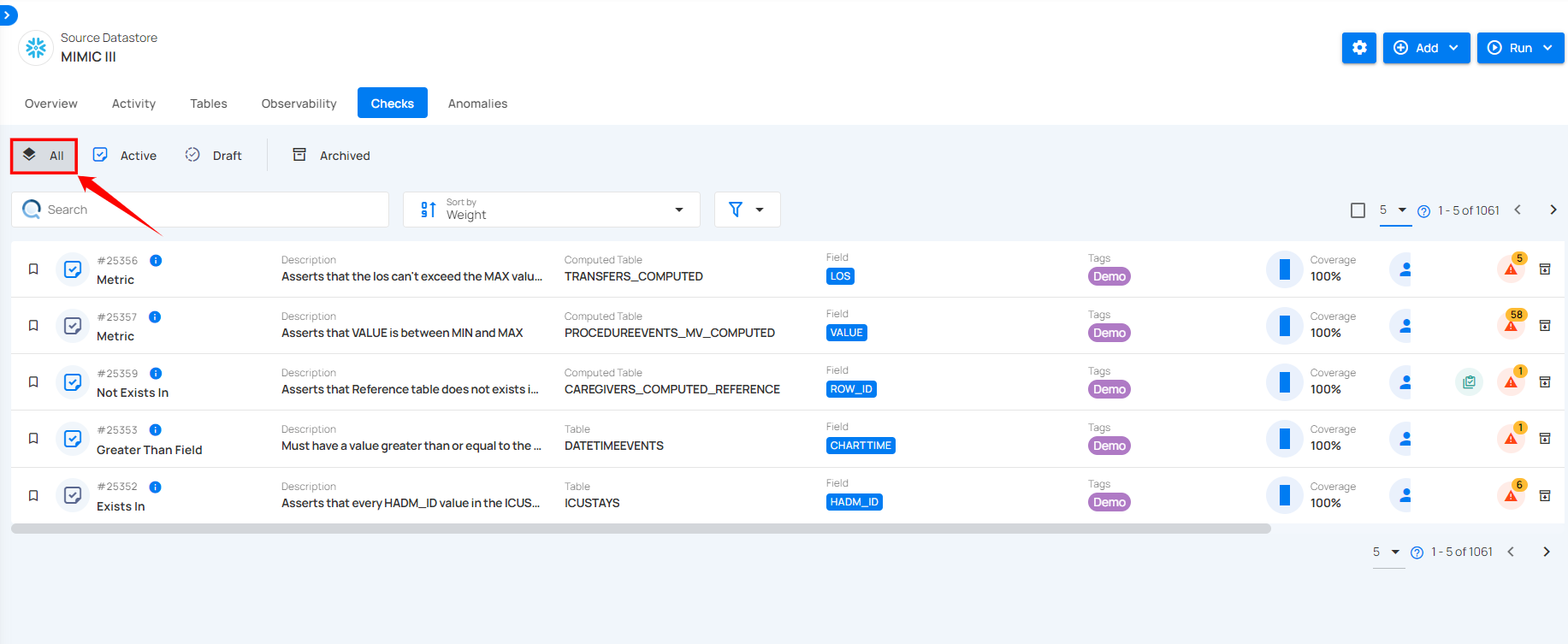The image size is (1568, 644).
Task: Archive the check #25359 row
Action: point(1545,381)
